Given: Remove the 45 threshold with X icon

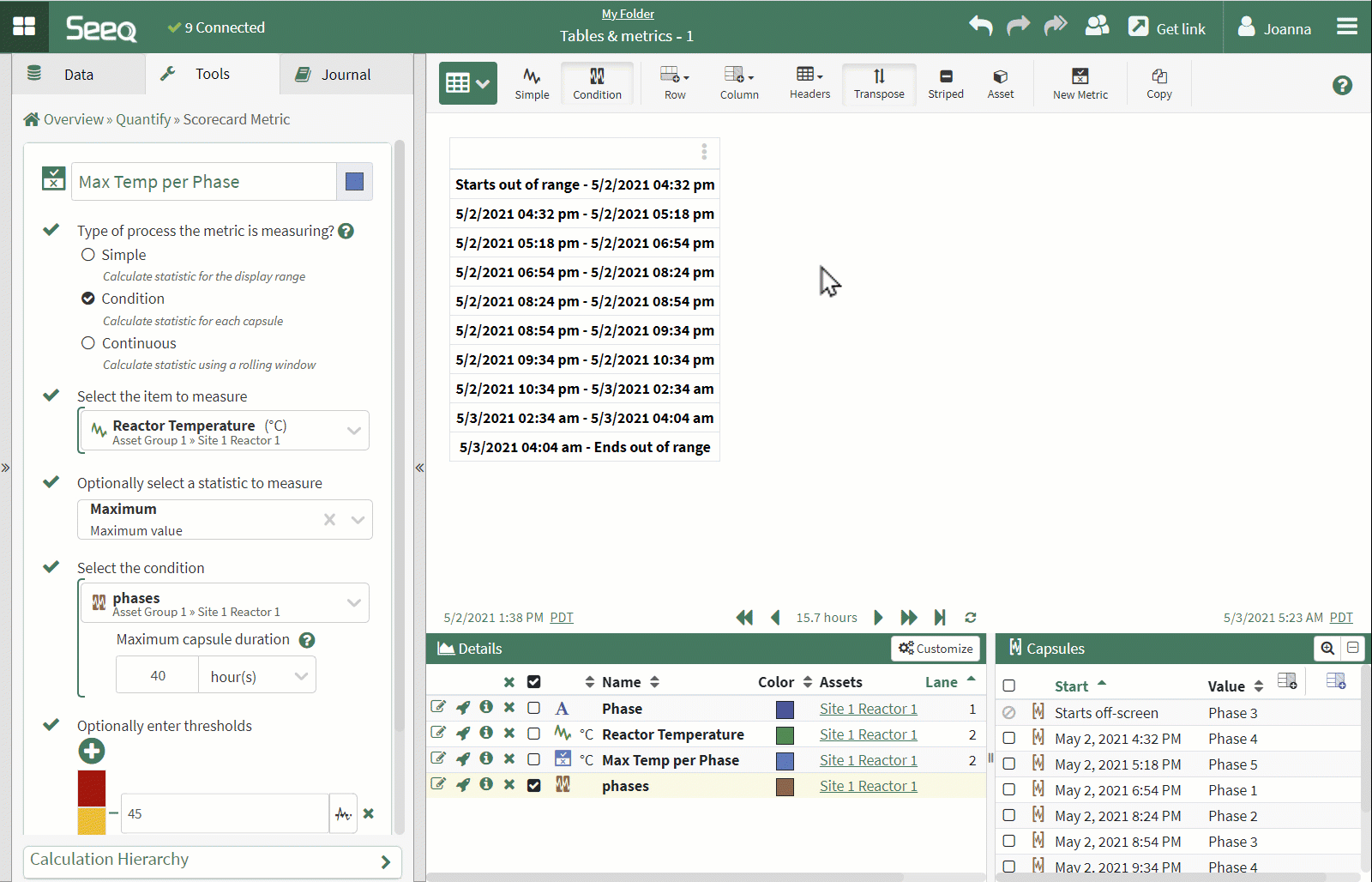Looking at the screenshot, I should pos(369,813).
